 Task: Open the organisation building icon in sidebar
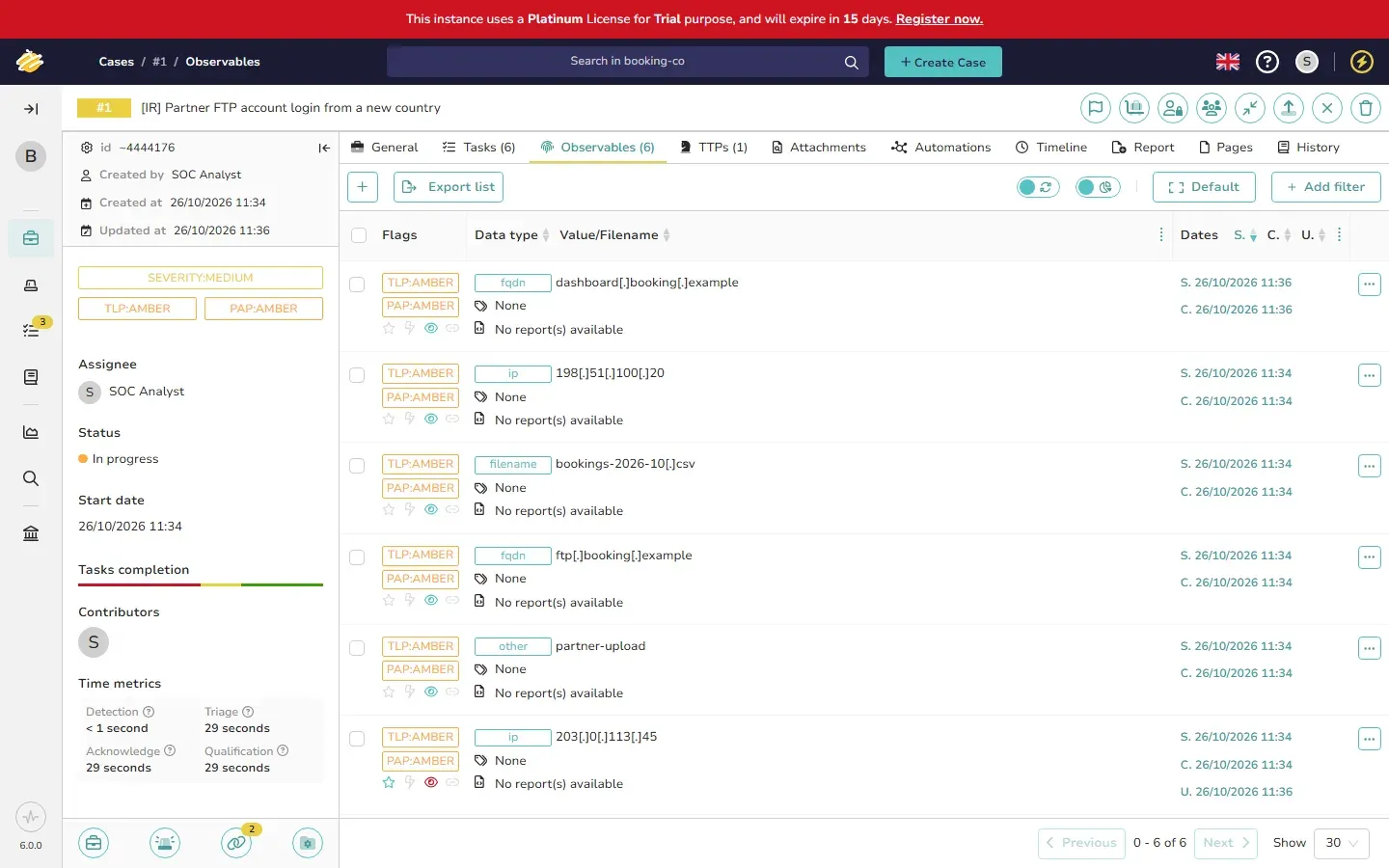coord(31,533)
